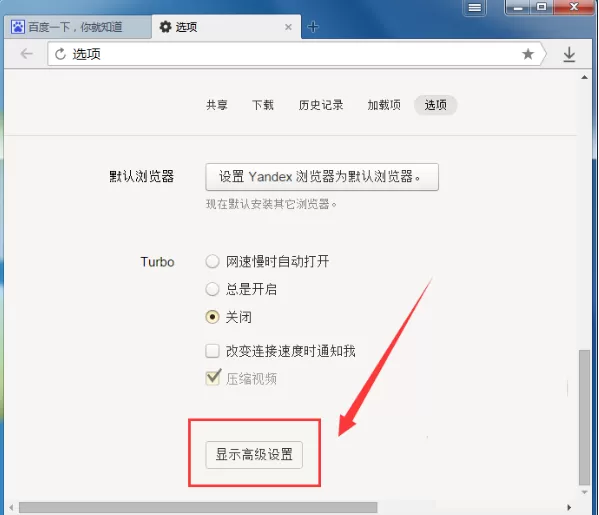Viewport: 599px width, 515px height.
Task: Click the scroll up arrow
Action: coord(584,78)
